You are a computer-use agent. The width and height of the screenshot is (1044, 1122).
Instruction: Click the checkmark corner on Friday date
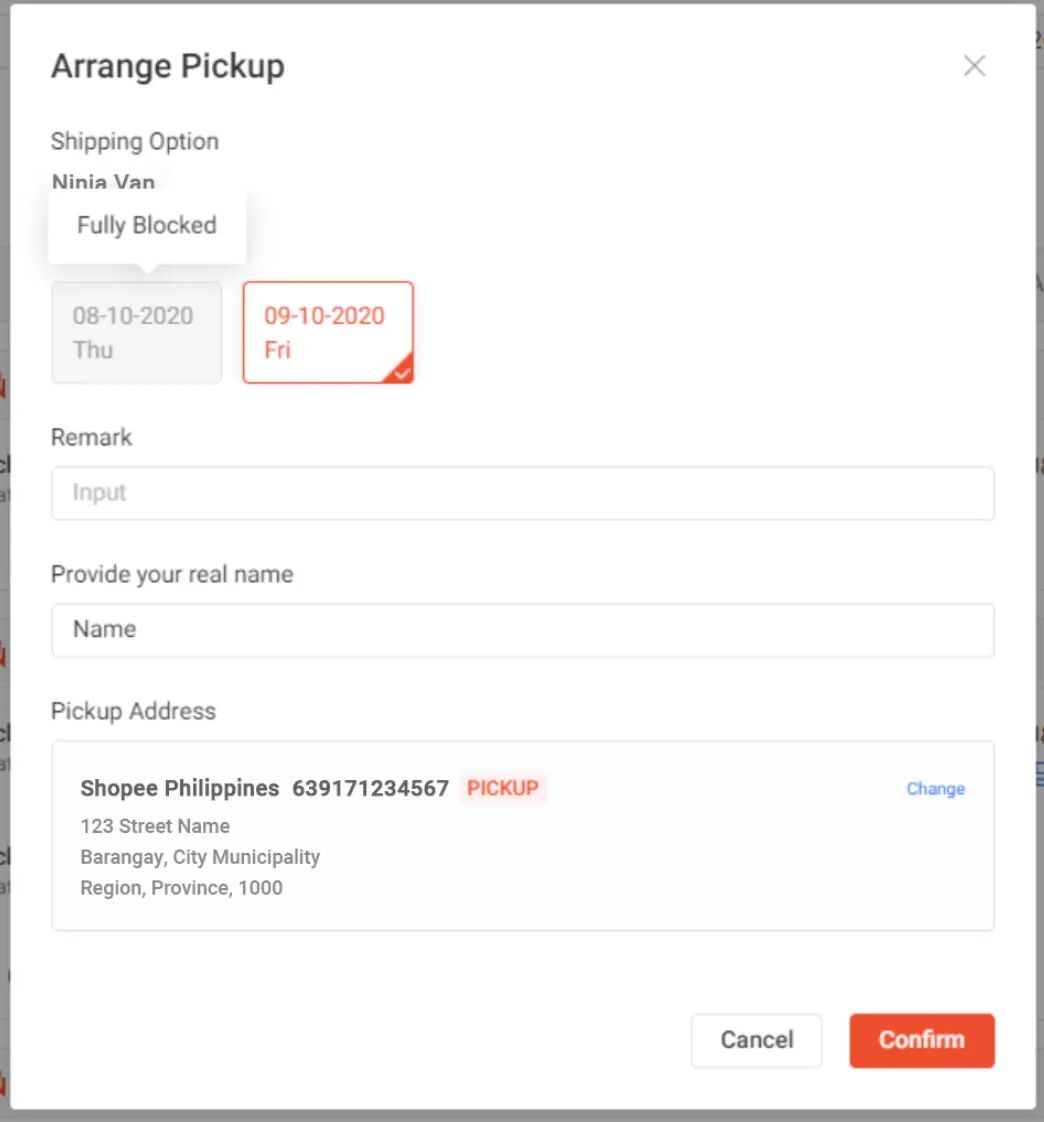tap(402, 373)
